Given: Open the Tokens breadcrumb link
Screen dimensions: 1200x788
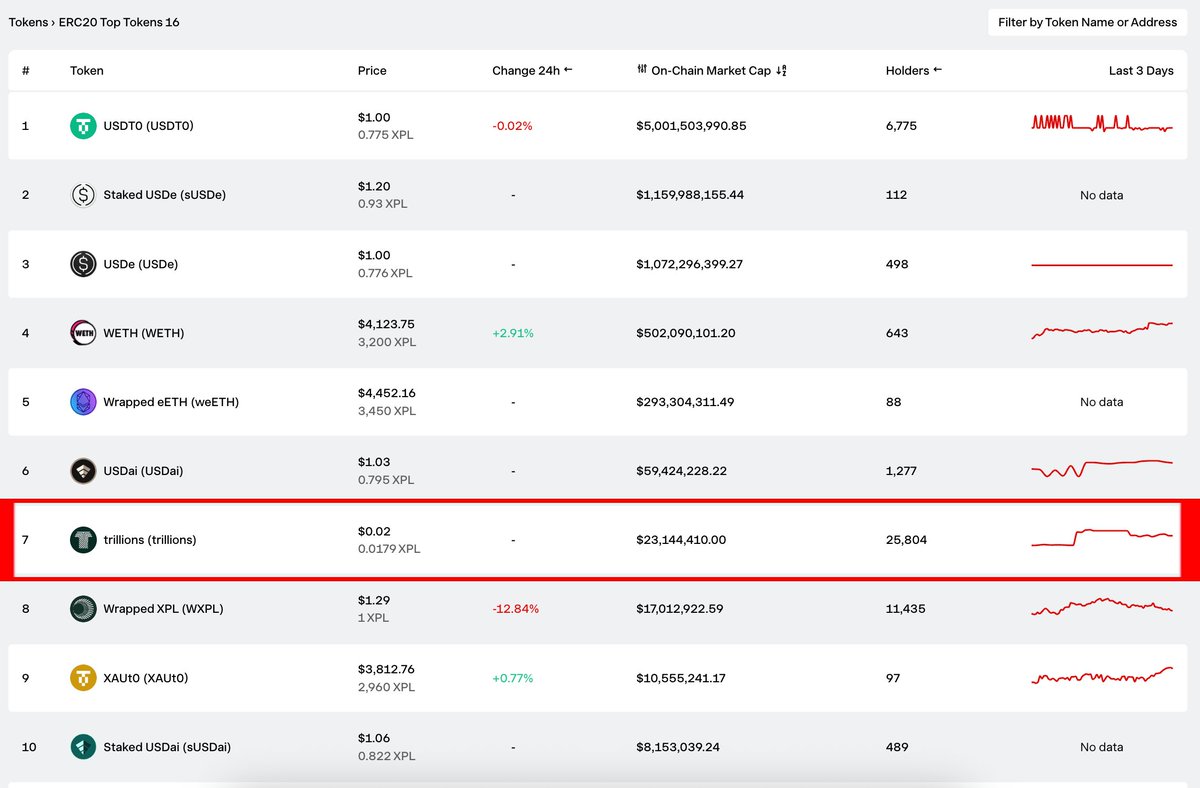Looking at the screenshot, I should coord(28,22).
